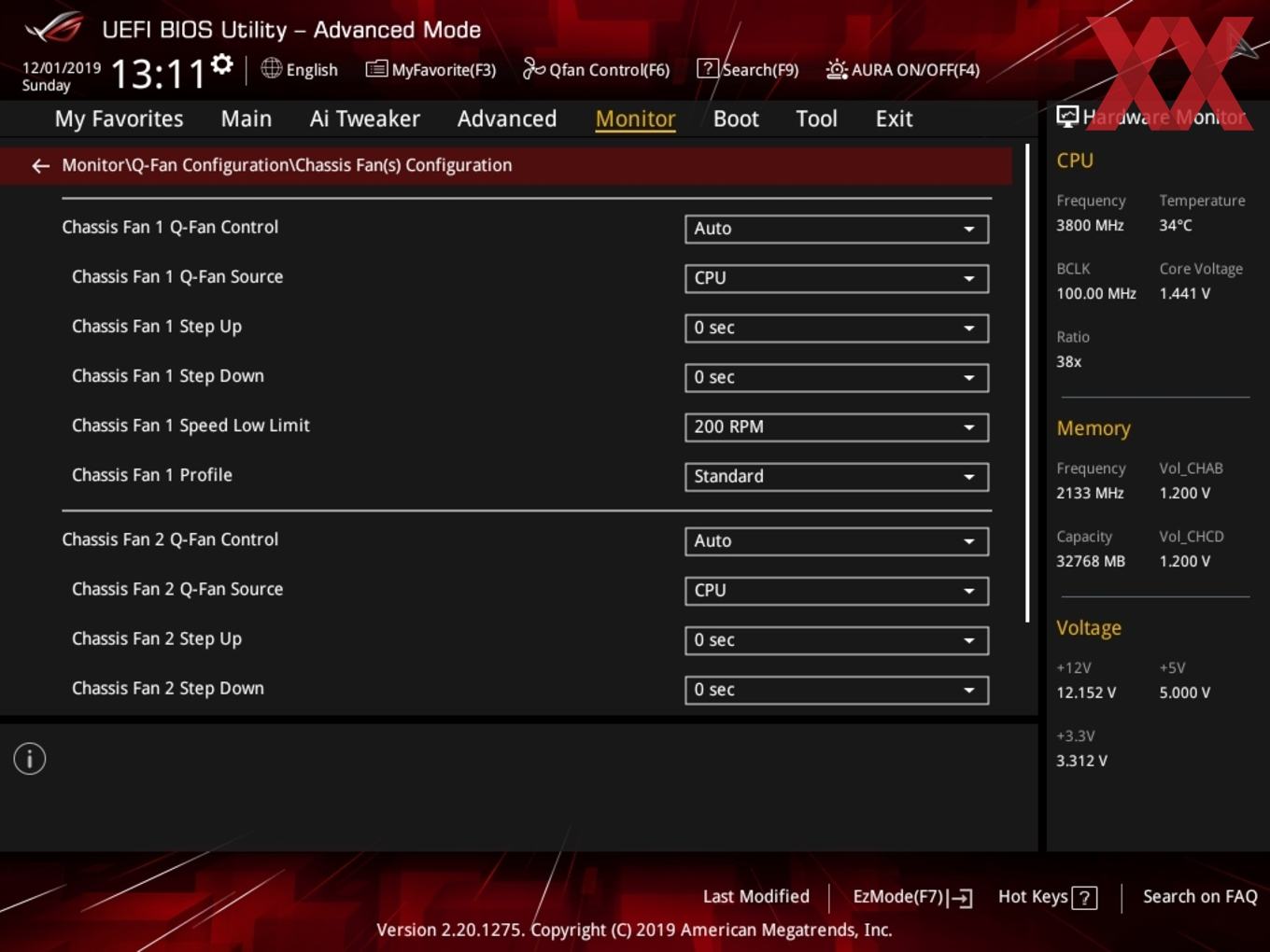Click the info icon in the help area
Viewport: 1270px width, 952px height.
(x=30, y=759)
